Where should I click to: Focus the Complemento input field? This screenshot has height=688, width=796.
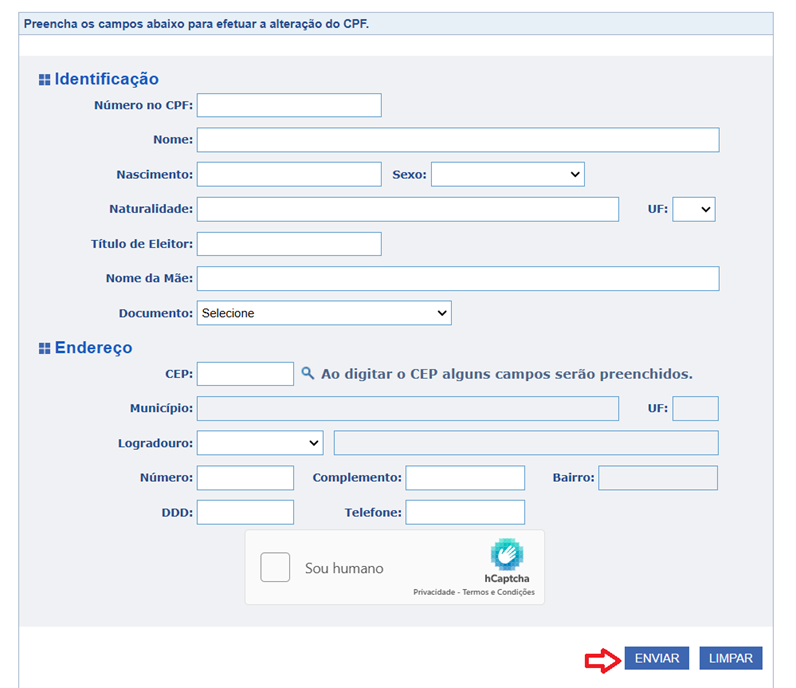click(x=465, y=478)
